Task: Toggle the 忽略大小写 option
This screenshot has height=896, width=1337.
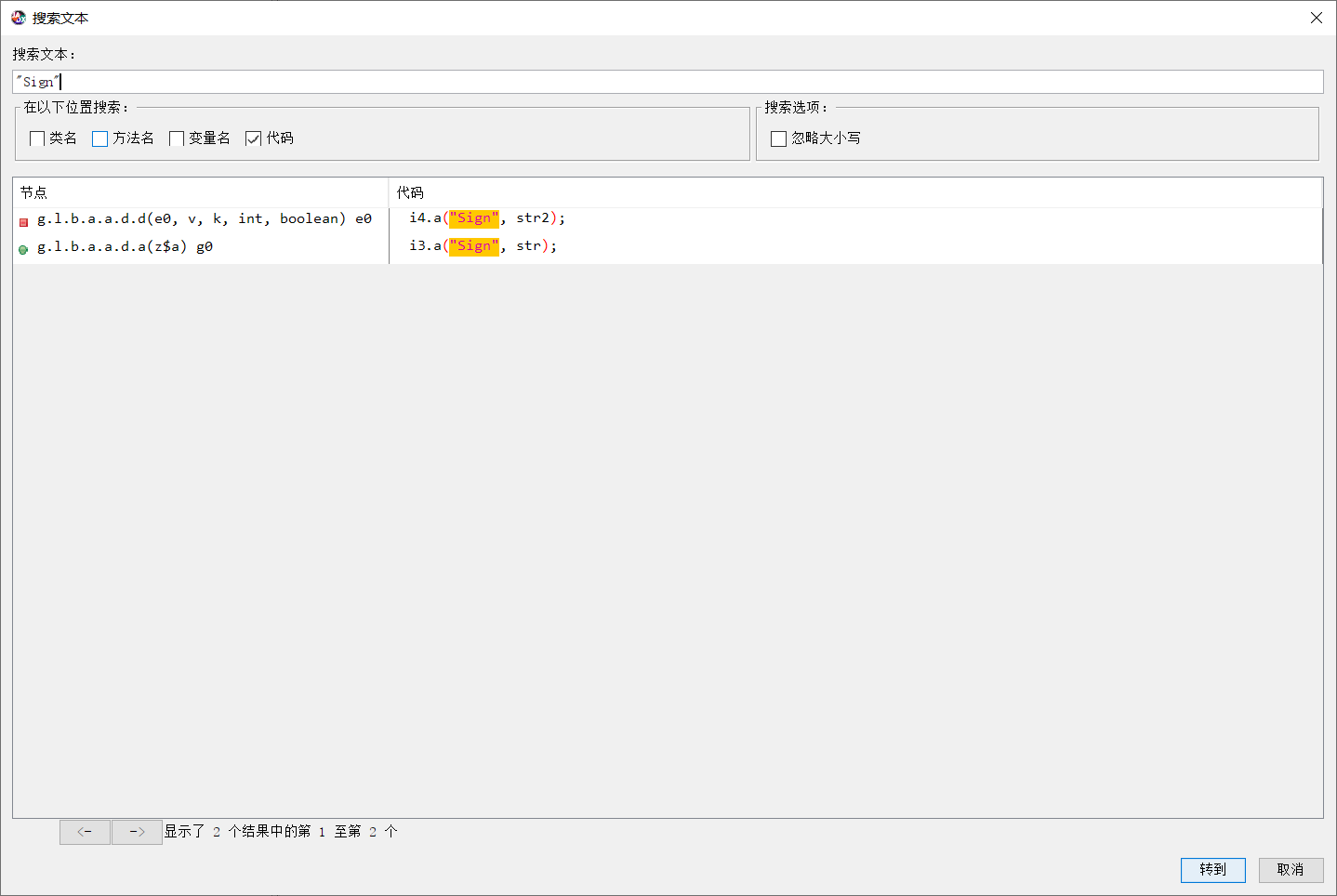Action: coord(779,138)
